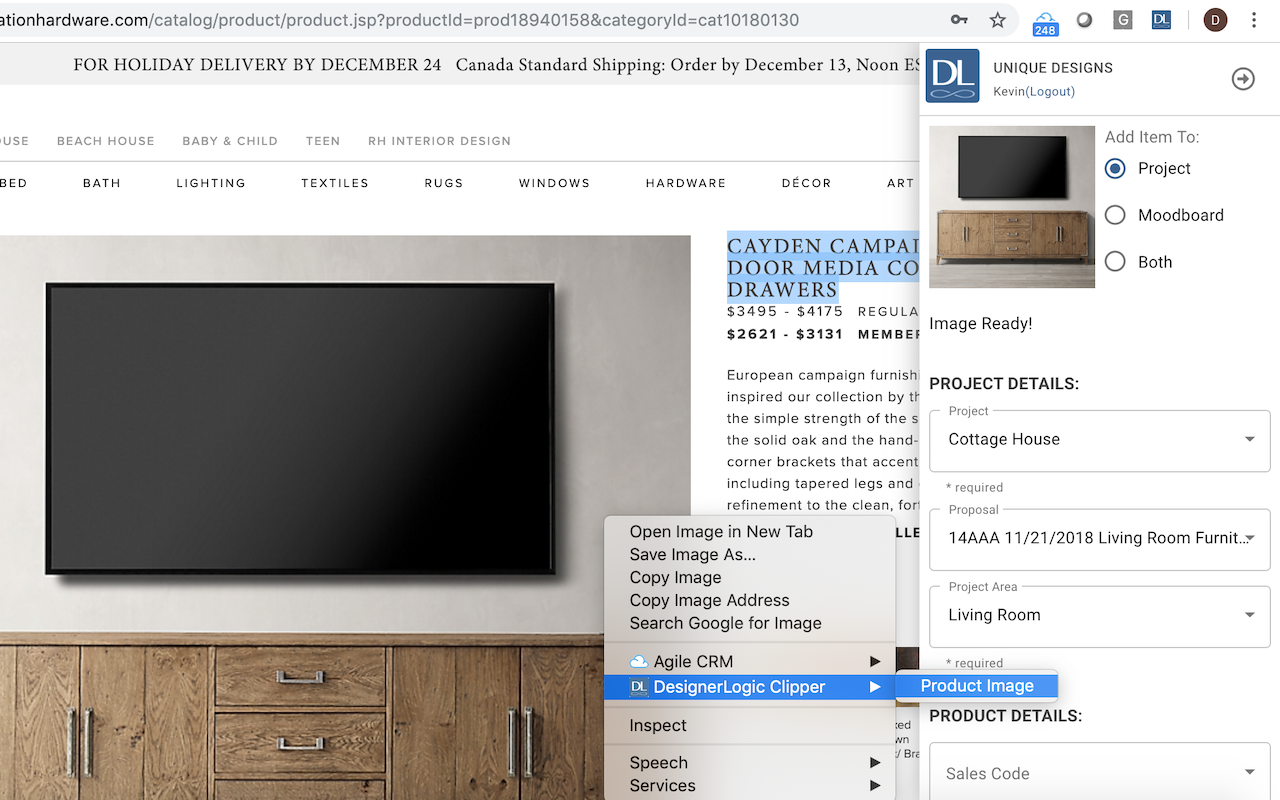Click the circular arrow icon in the panel header
The width and height of the screenshot is (1280, 800).
tap(1242, 78)
